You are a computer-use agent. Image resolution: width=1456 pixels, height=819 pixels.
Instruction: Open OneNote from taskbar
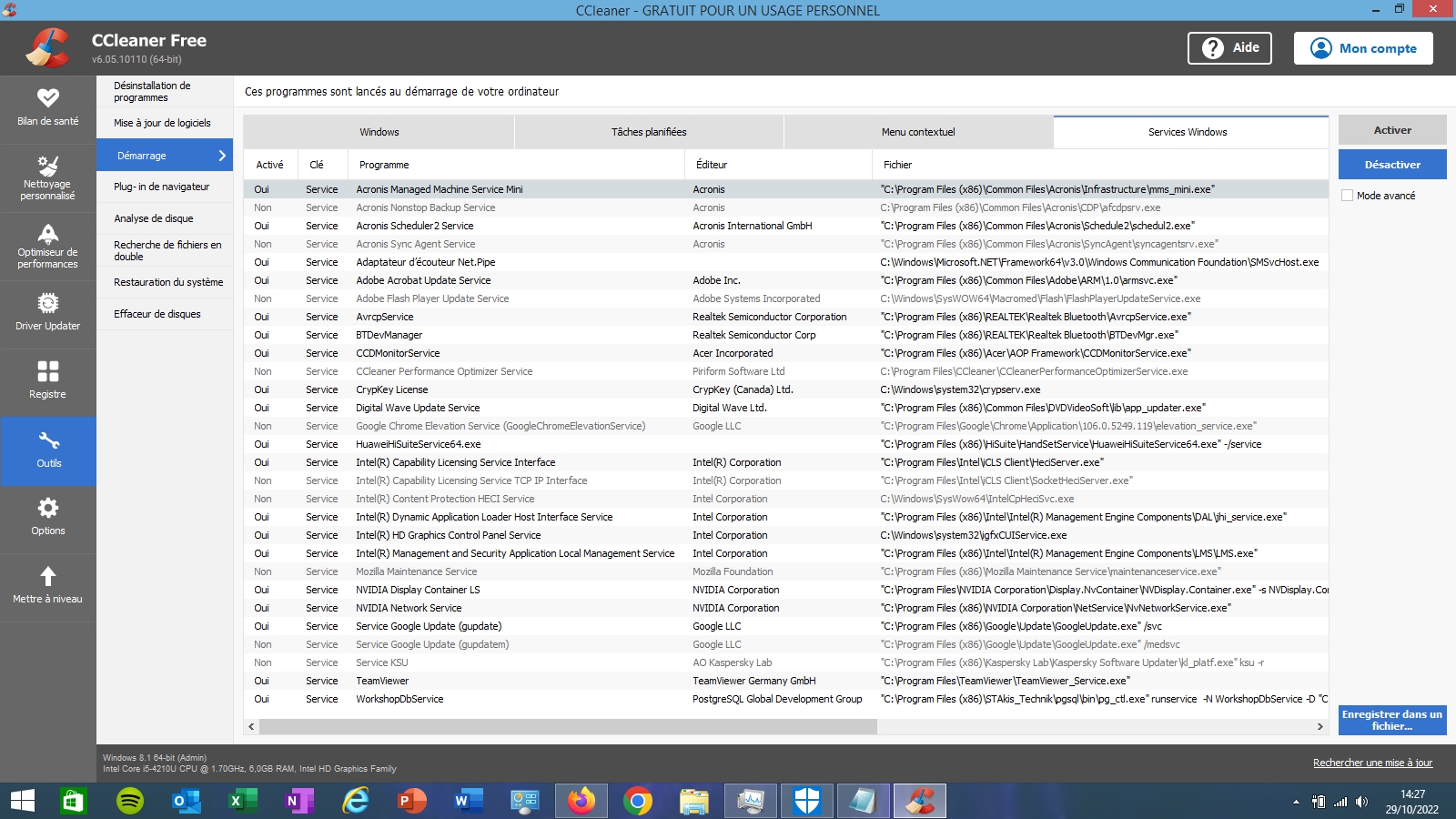pos(298,801)
